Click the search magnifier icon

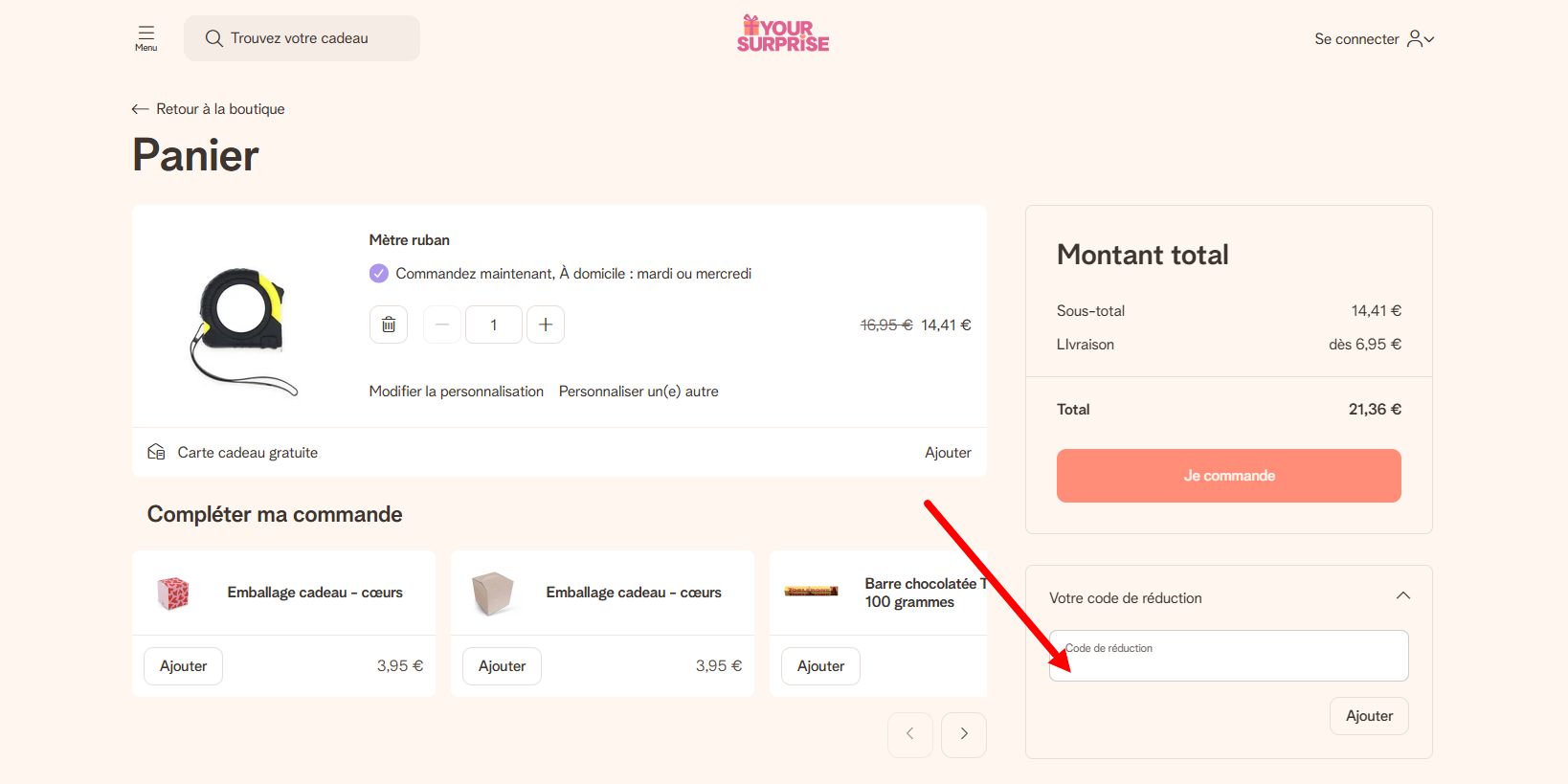pos(214,38)
